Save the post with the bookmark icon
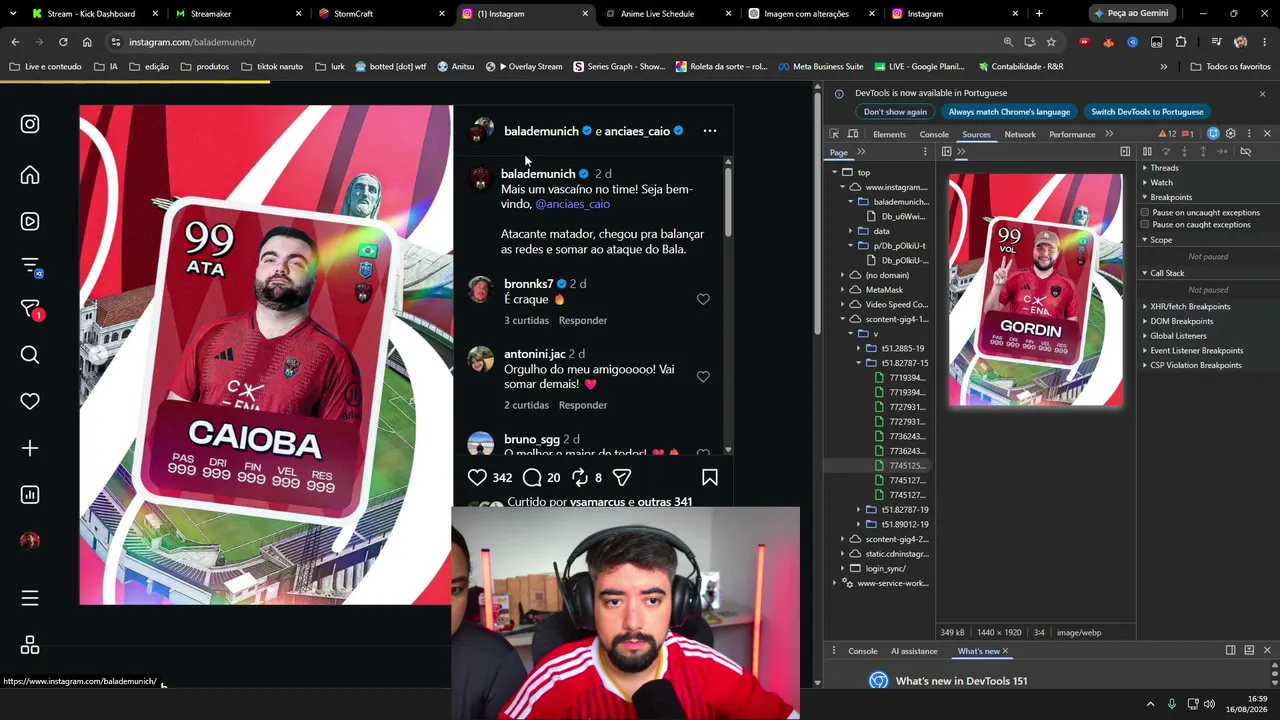 710,478
